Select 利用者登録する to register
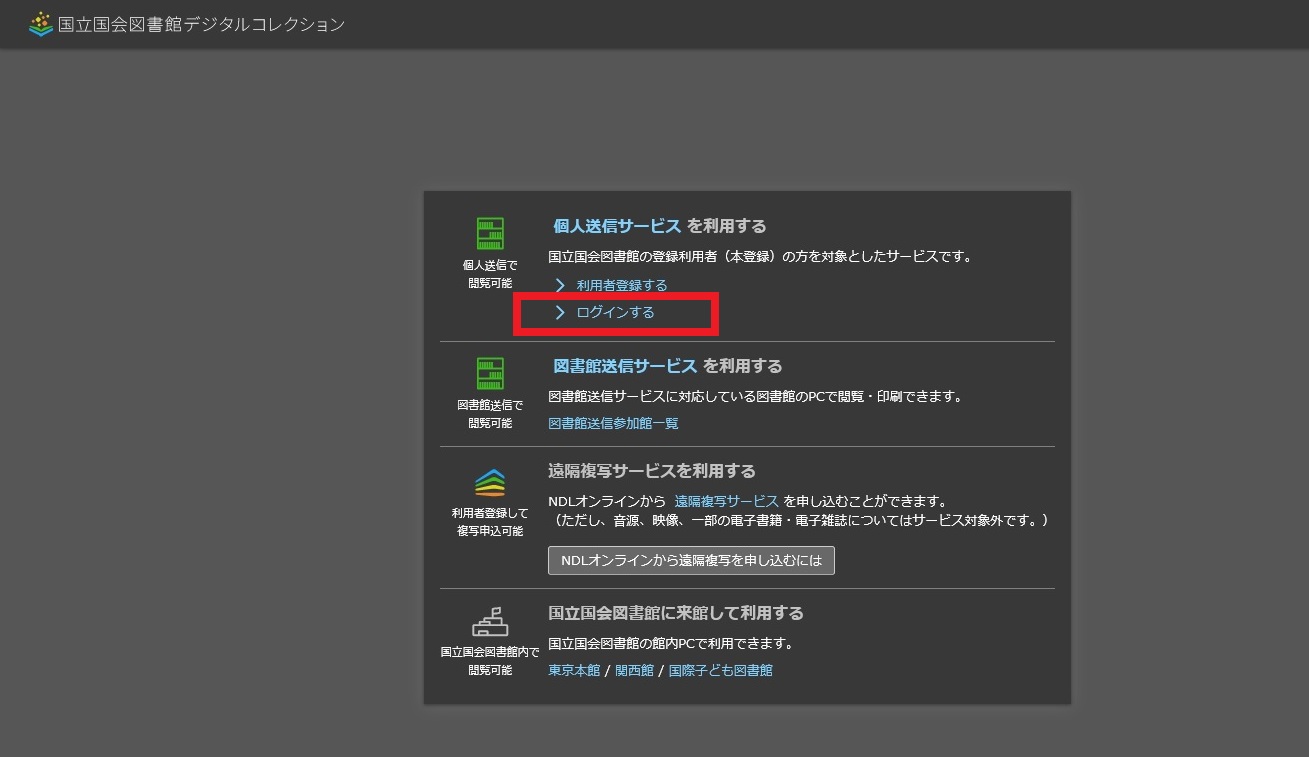The image size is (1309, 757). [621, 286]
